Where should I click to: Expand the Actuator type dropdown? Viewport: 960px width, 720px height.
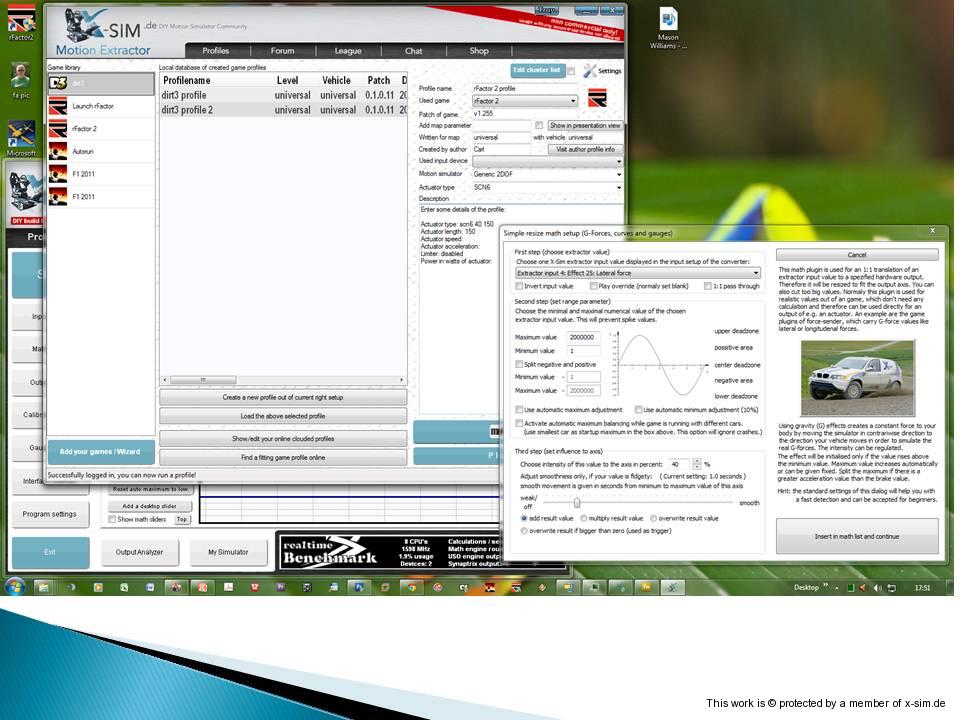click(618, 187)
